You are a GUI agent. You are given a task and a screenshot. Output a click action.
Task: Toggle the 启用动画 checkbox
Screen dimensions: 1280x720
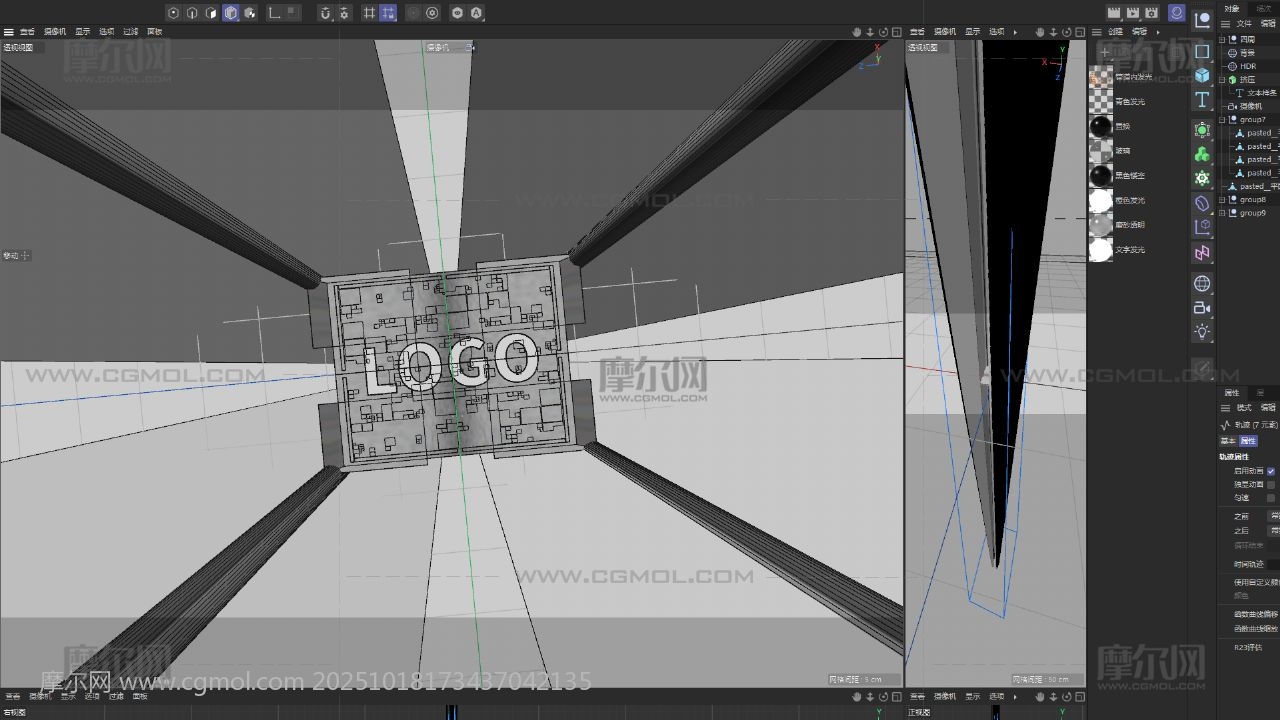[x=1271, y=471]
